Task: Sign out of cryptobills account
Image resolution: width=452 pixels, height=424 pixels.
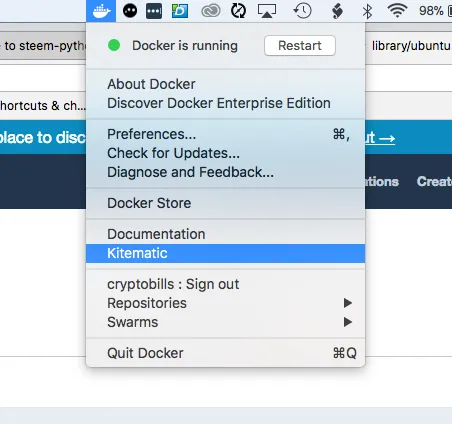Action: coord(225,284)
